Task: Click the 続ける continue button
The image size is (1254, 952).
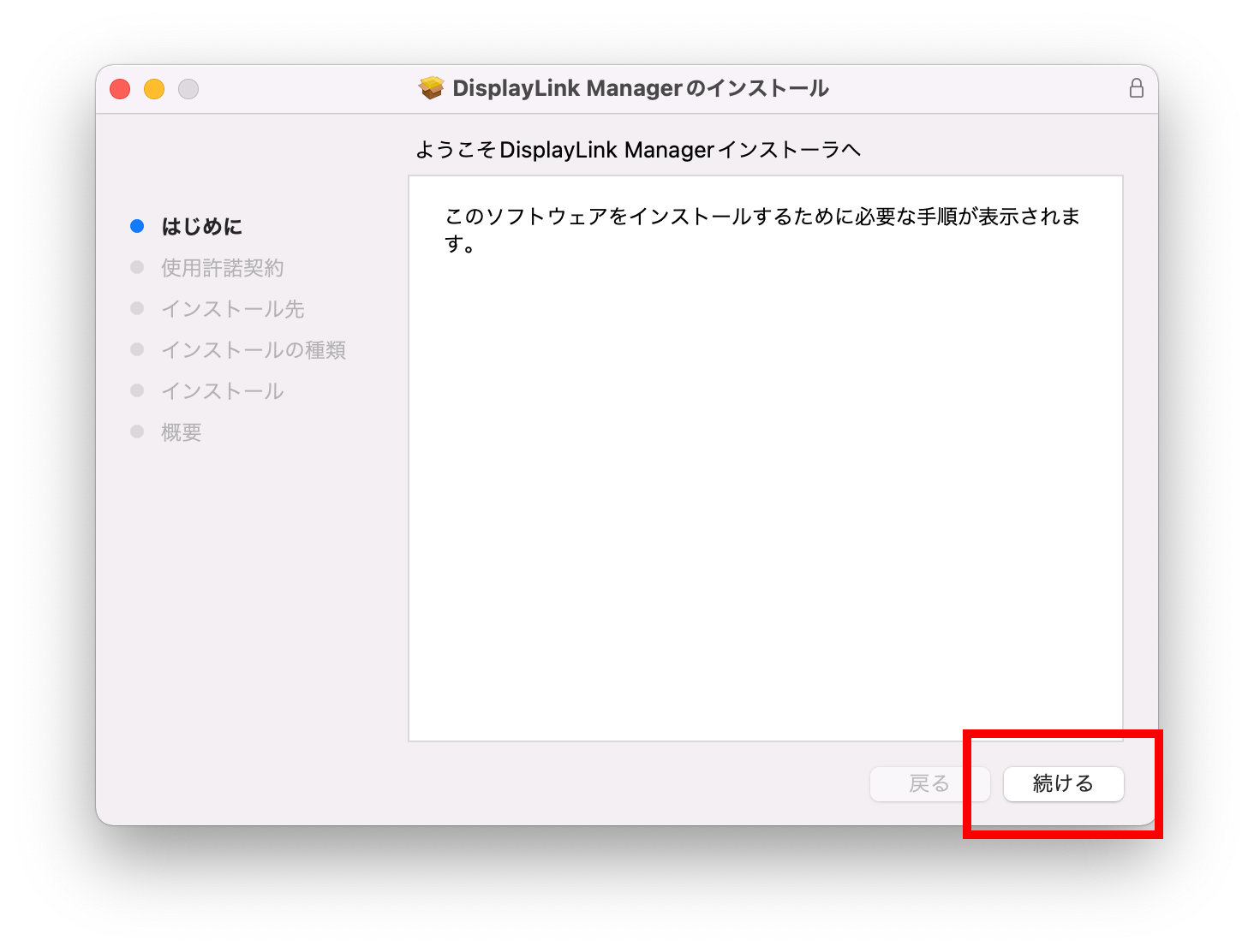Action: 1063,783
